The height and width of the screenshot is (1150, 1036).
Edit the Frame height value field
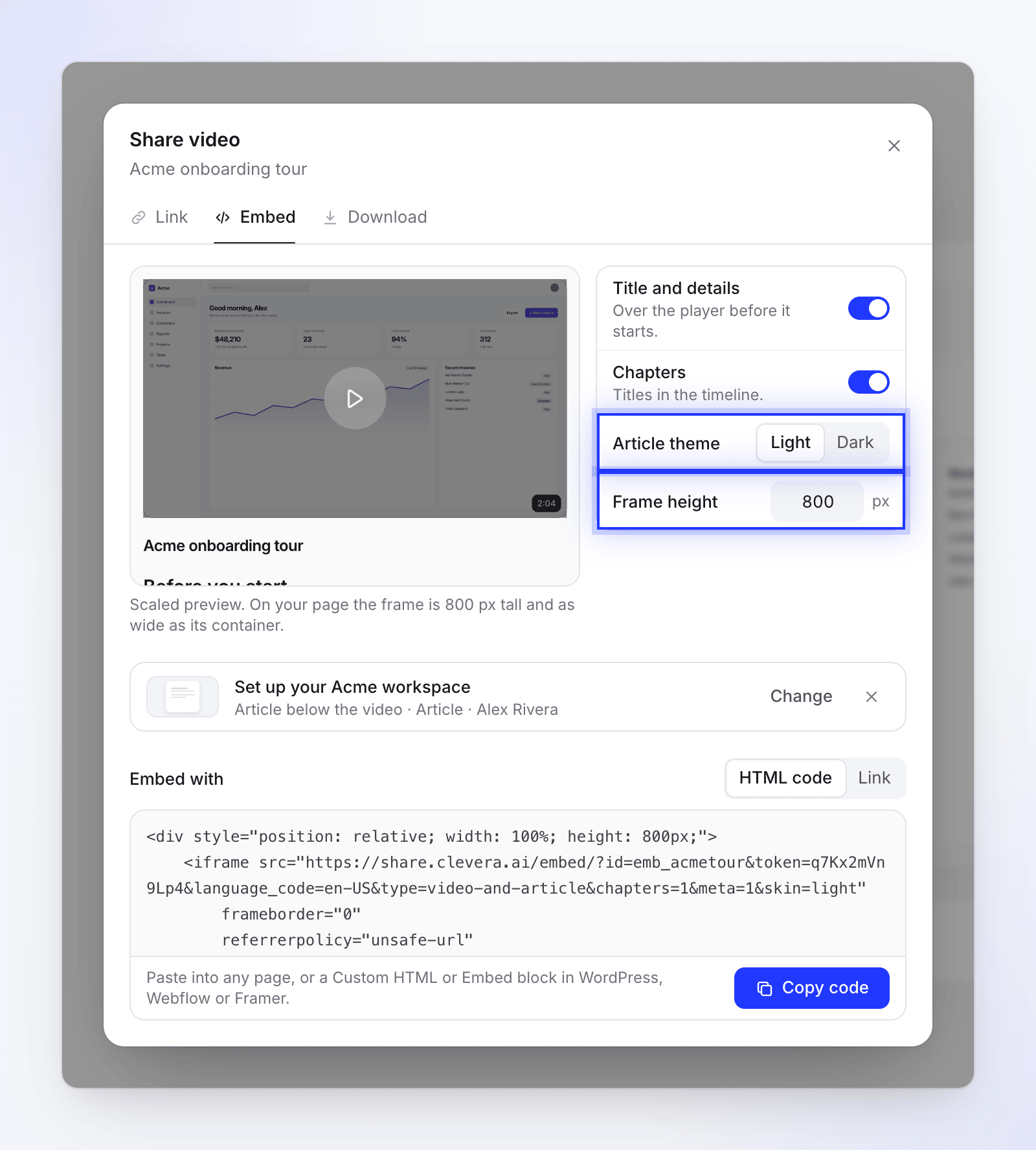click(817, 502)
